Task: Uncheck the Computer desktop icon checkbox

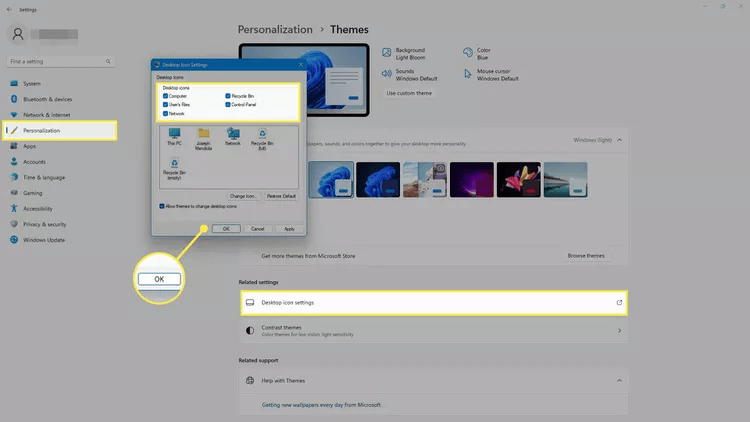Action: point(165,96)
